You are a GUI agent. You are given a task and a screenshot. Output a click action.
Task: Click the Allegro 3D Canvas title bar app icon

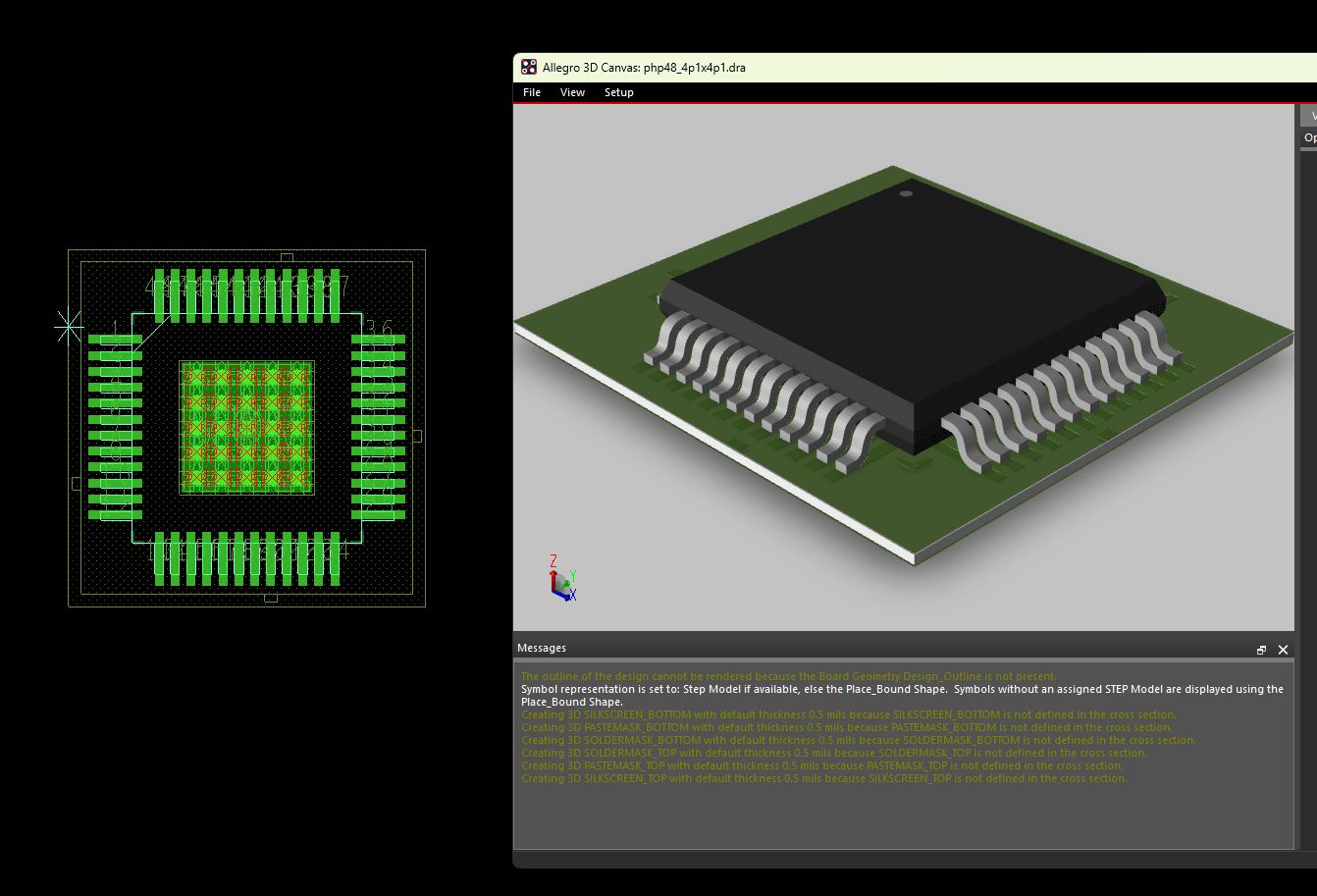[x=529, y=68]
